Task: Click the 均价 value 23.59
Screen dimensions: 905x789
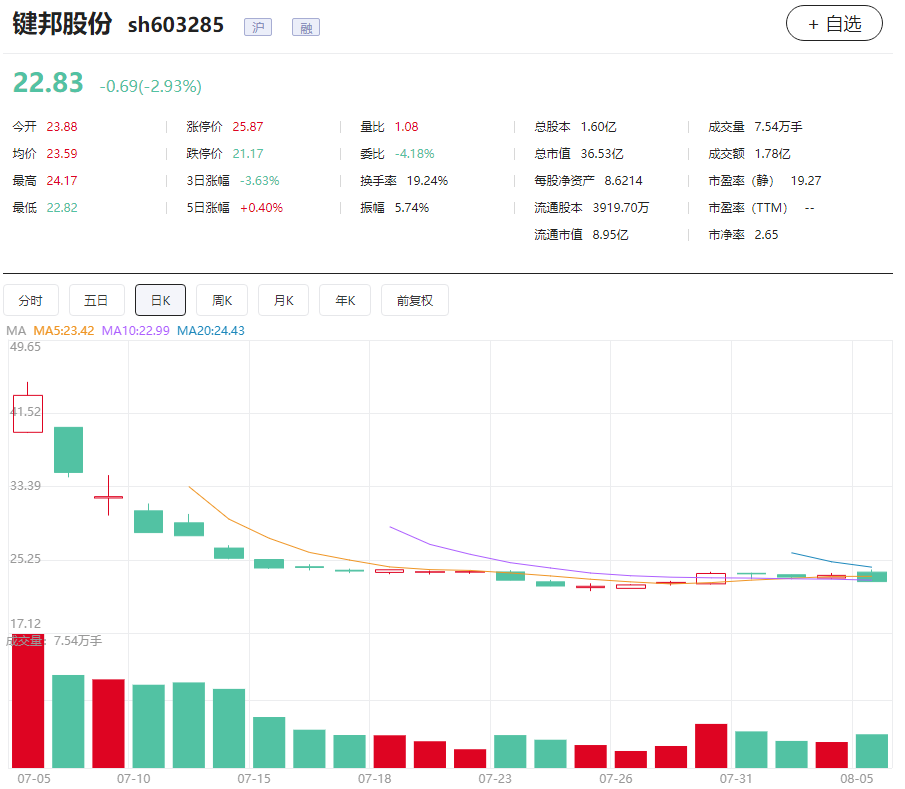Action: coord(62,154)
